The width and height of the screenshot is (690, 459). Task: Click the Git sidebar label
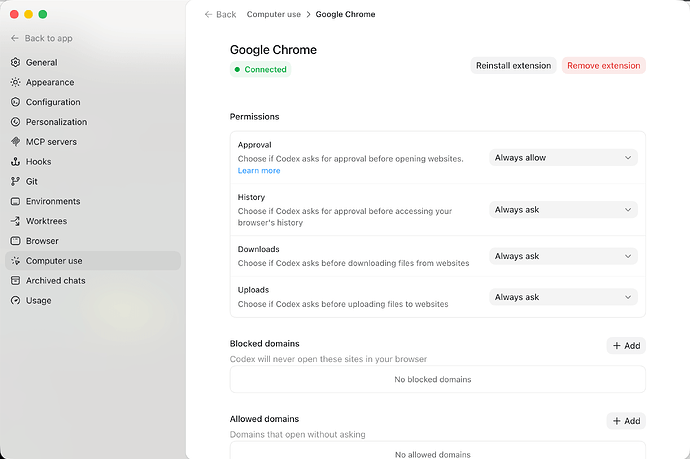(x=32, y=181)
